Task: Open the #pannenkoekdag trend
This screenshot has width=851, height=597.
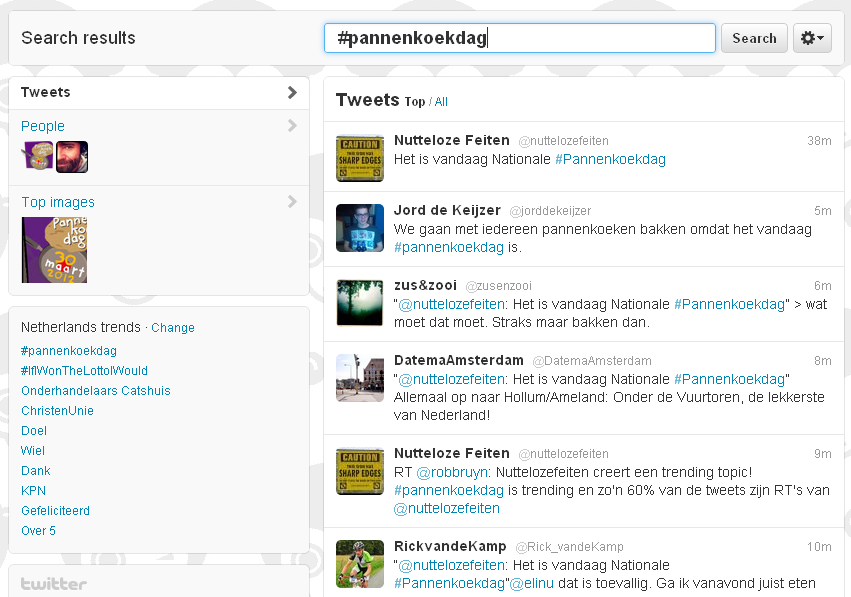Action: [69, 351]
